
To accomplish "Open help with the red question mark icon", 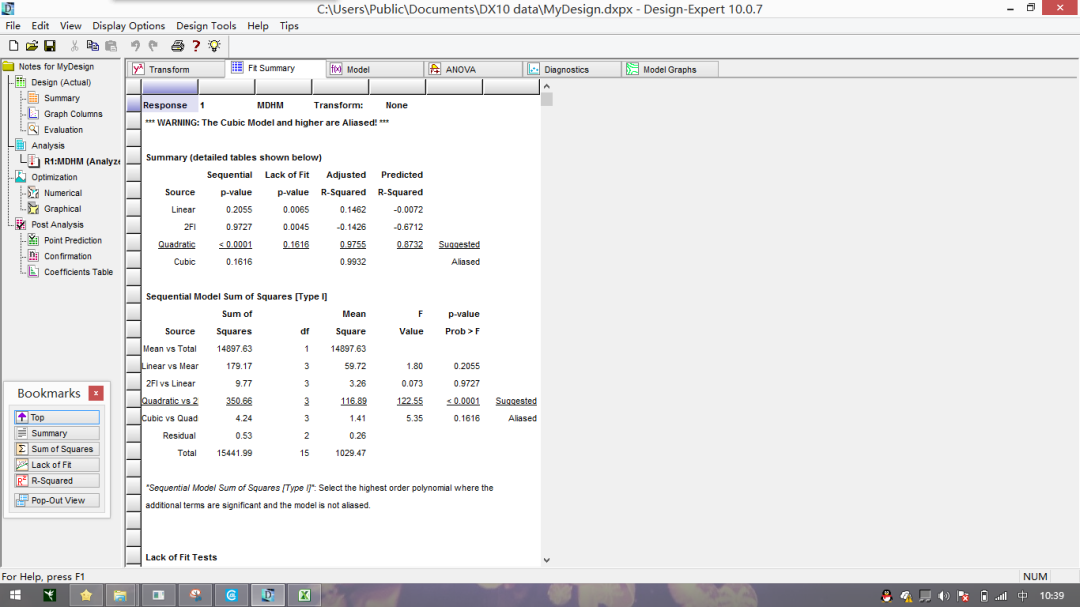I will [196, 45].
